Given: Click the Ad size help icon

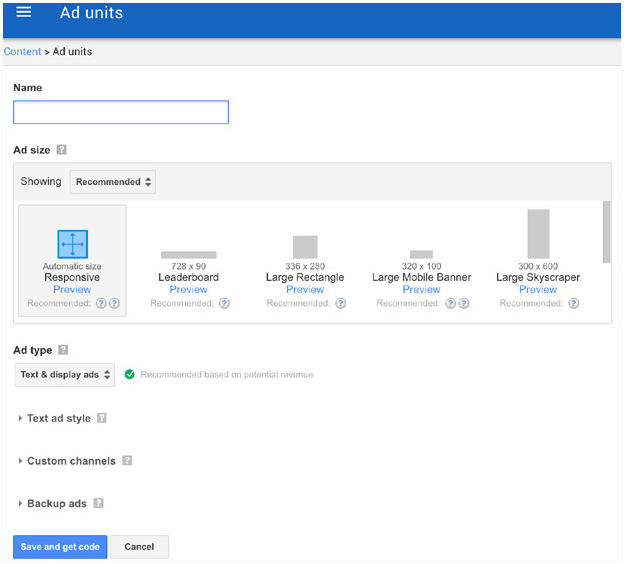Looking at the screenshot, I should [61, 150].
